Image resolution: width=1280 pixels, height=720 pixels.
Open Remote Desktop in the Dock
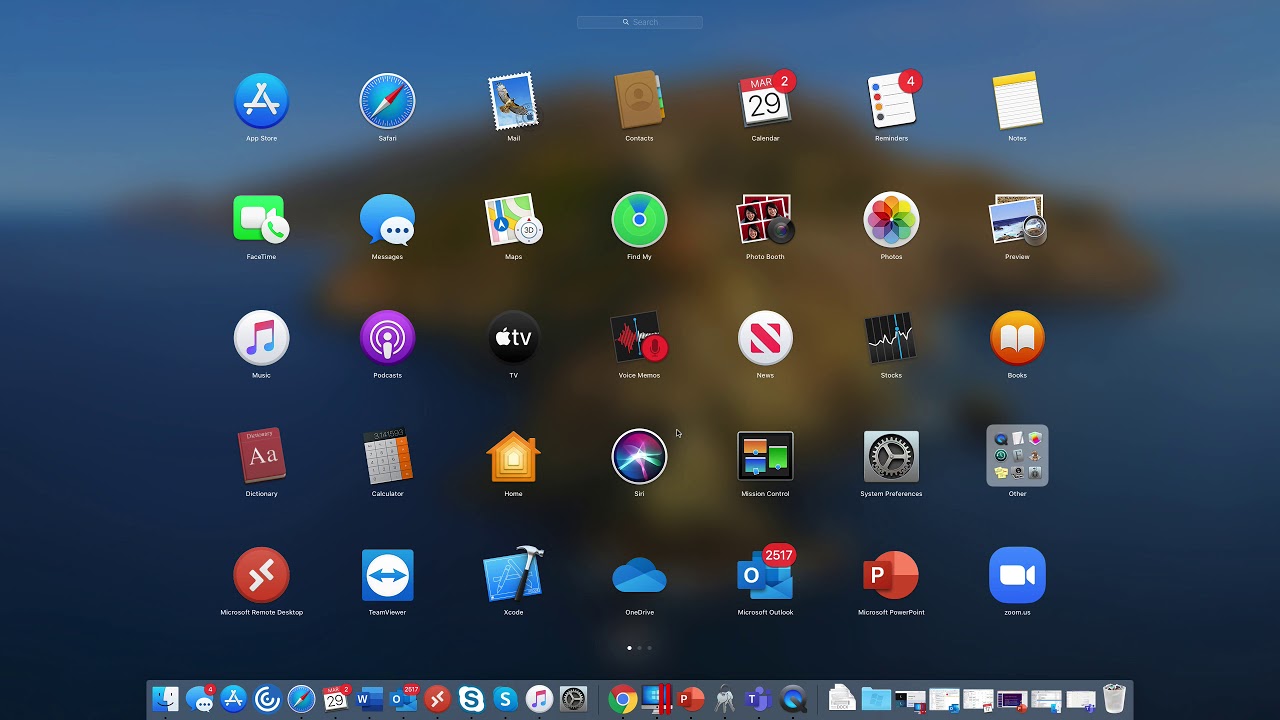tap(437, 698)
